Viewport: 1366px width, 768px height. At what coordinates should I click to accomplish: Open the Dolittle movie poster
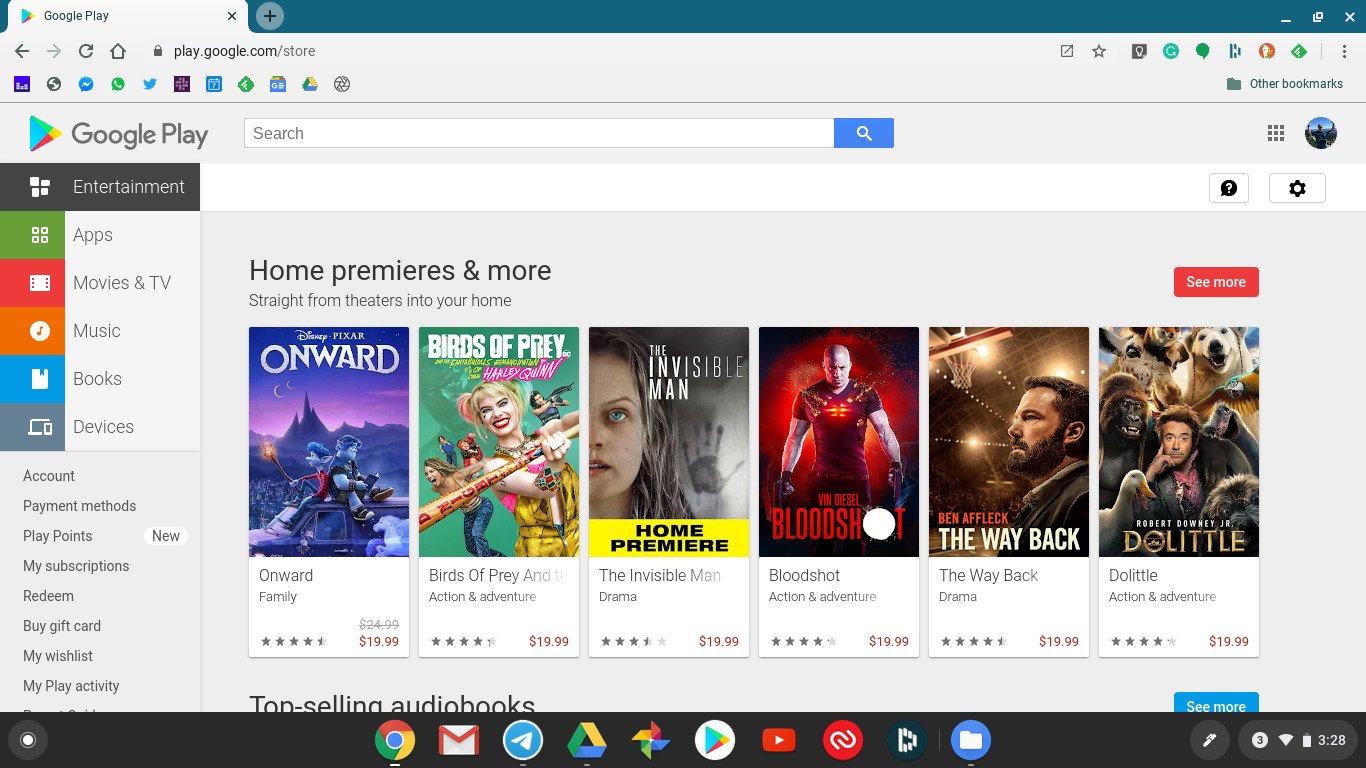pyautogui.click(x=1179, y=442)
